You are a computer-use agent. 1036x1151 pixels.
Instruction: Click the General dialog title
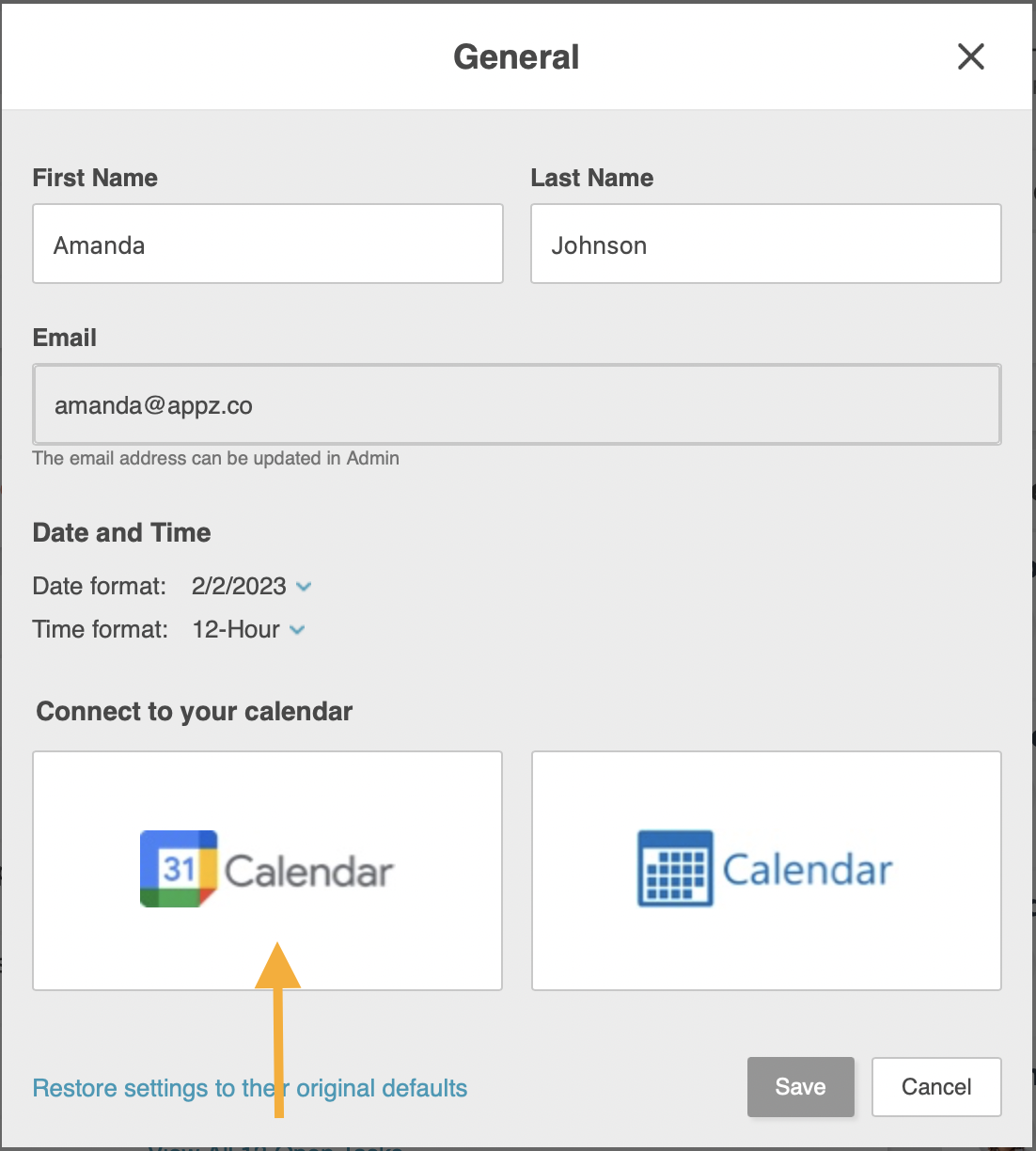coord(516,57)
